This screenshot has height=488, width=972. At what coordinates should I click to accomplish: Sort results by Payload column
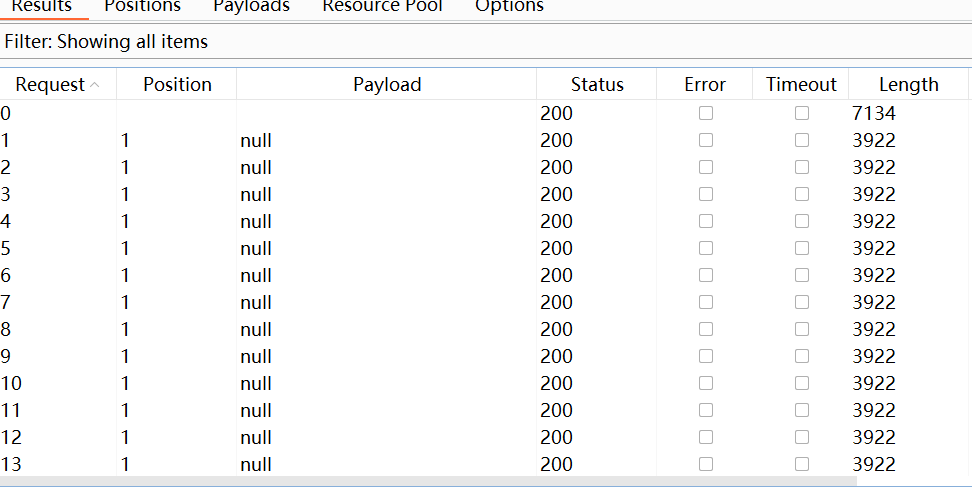pyautogui.click(x=387, y=85)
